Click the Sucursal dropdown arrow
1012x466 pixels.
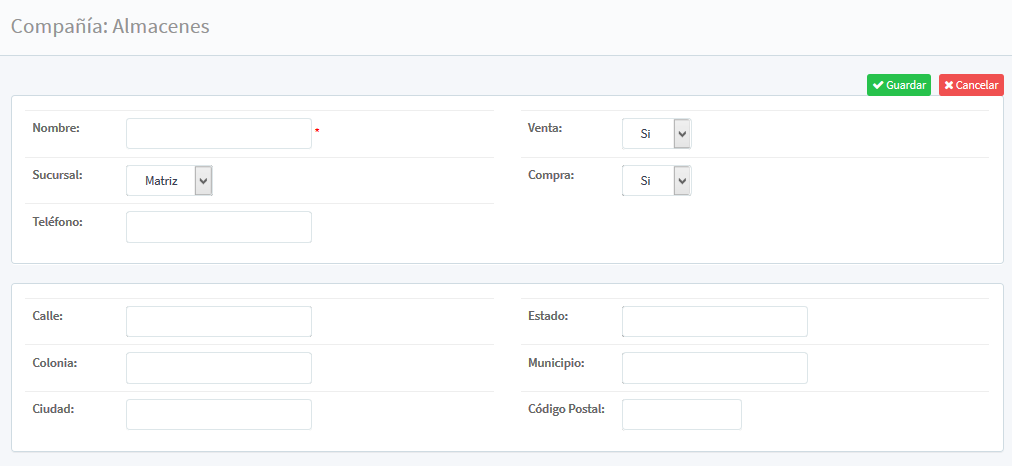(204, 181)
